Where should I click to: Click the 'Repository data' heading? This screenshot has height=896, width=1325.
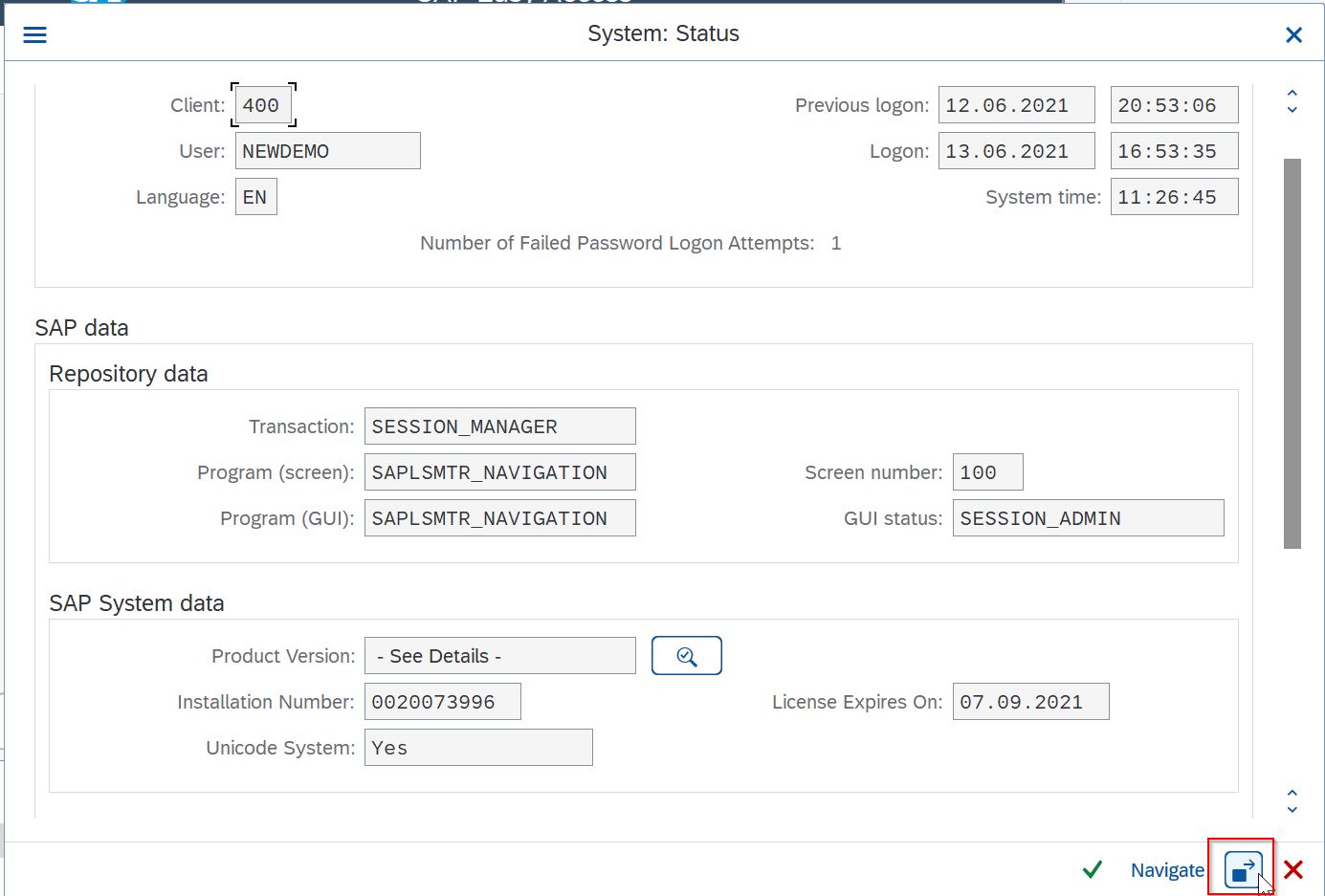tap(128, 374)
